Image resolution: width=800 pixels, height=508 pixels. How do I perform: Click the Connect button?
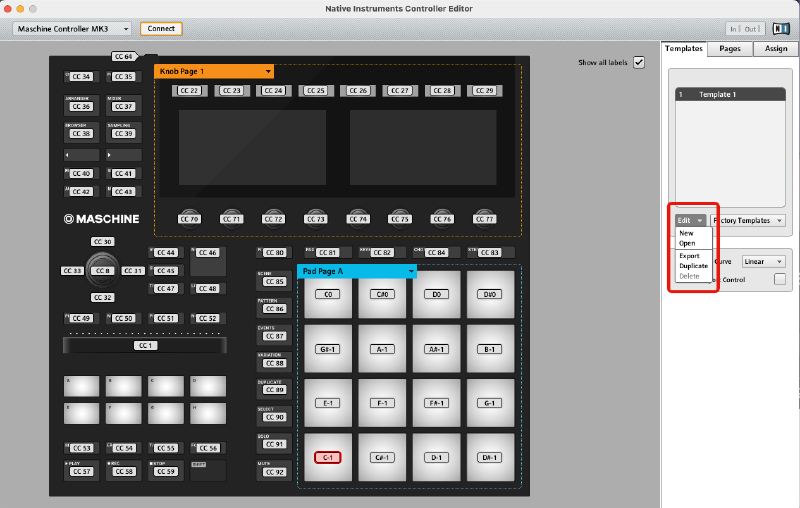tap(161, 29)
